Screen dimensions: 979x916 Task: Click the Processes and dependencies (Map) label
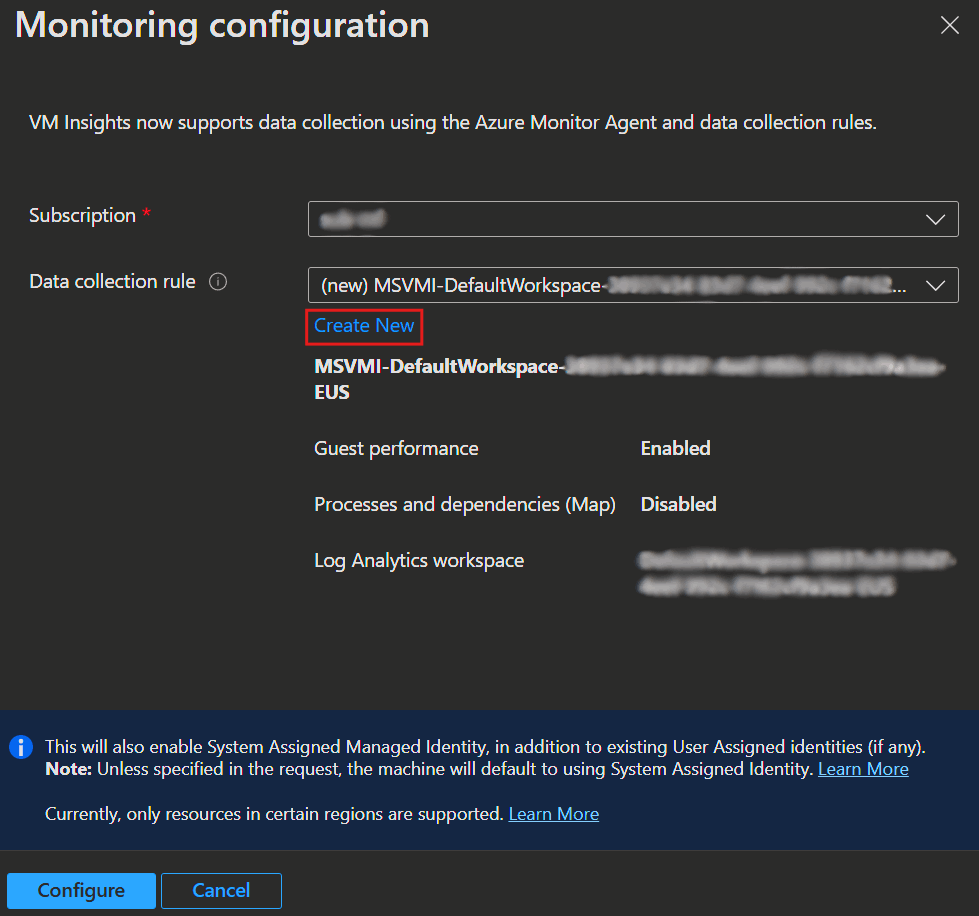point(465,505)
